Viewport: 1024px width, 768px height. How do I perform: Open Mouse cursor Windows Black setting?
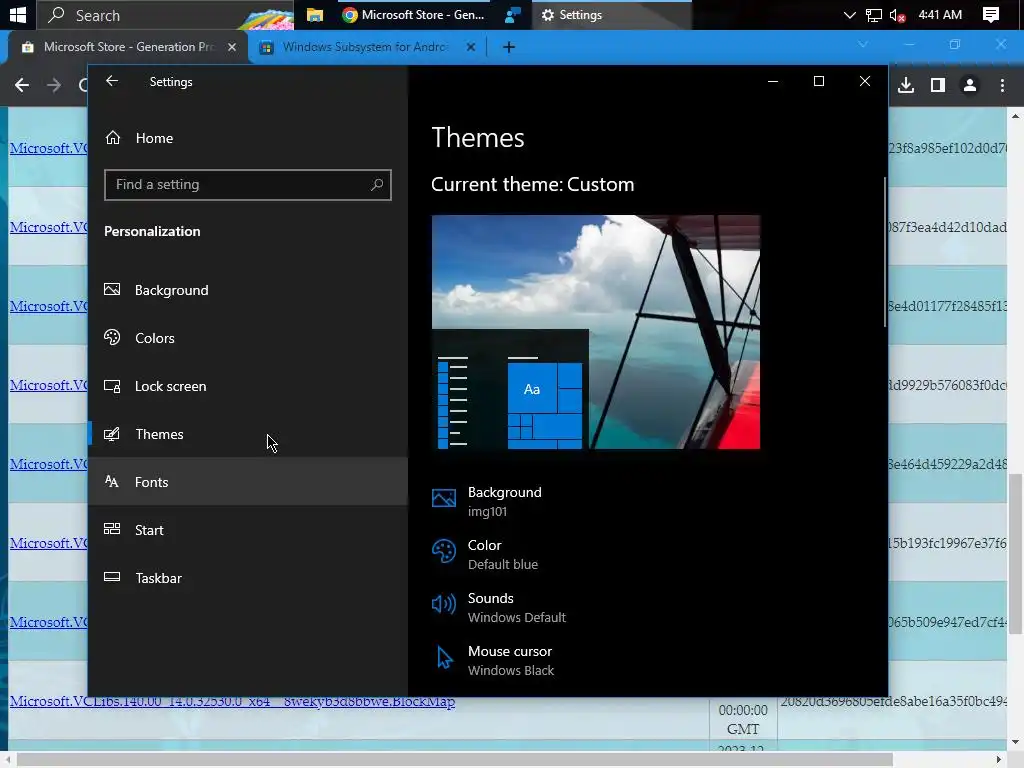click(493, 660)
